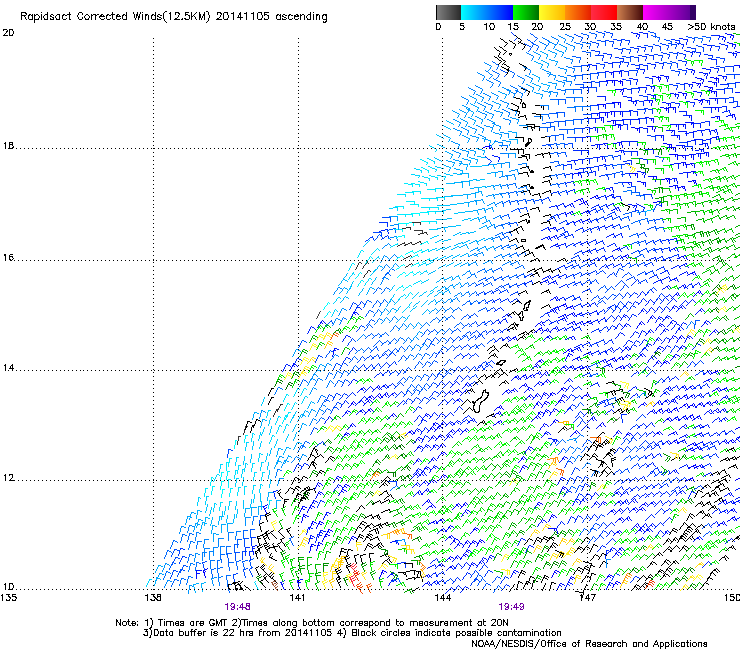Click the orange 25-30 knots color swatch
This screenshot has width=740, height=650.
(x=578, y=12)
